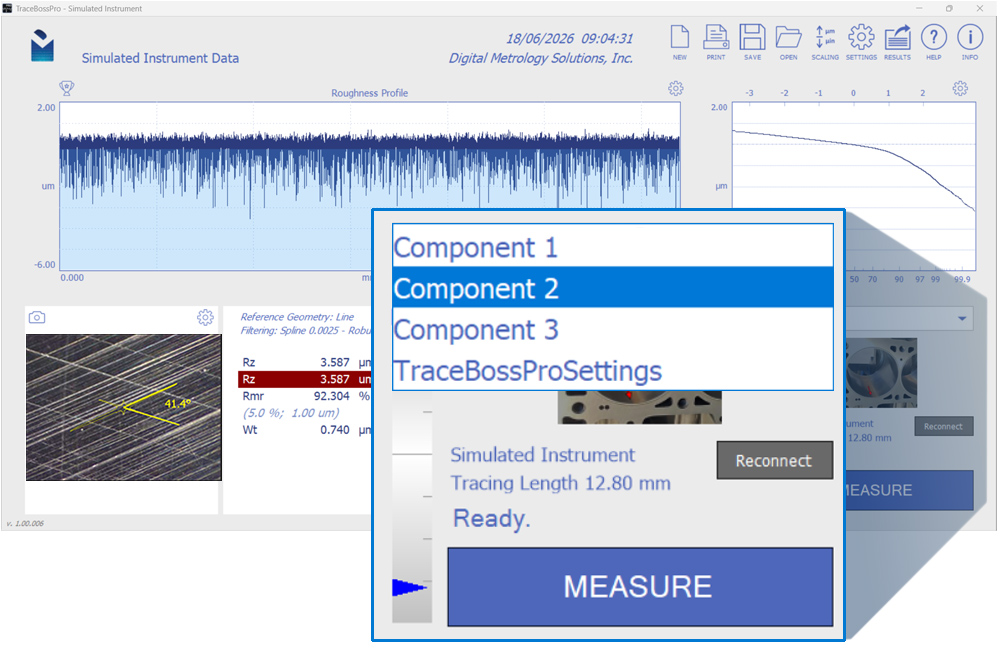Click the PRINT toolbar icon
Viewport: 1000px width, 667px height.
[x=716, y=38]
